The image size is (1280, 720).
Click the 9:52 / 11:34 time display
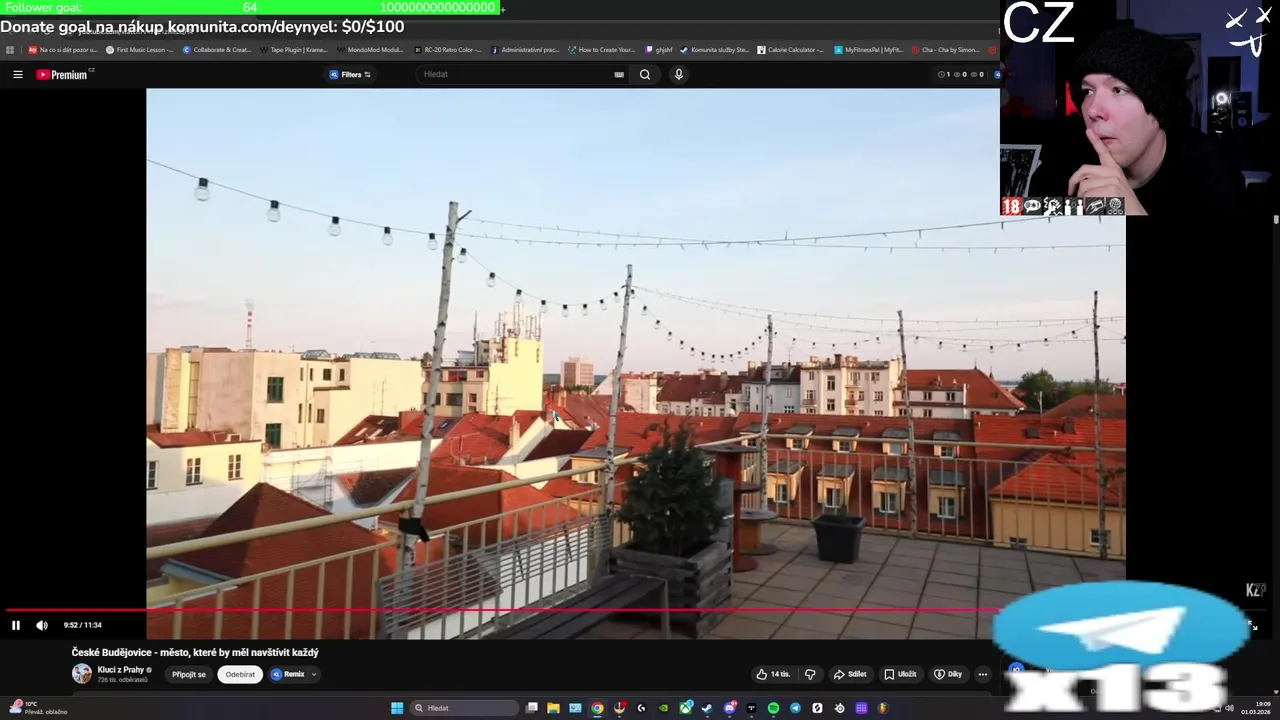coord(82,625)
